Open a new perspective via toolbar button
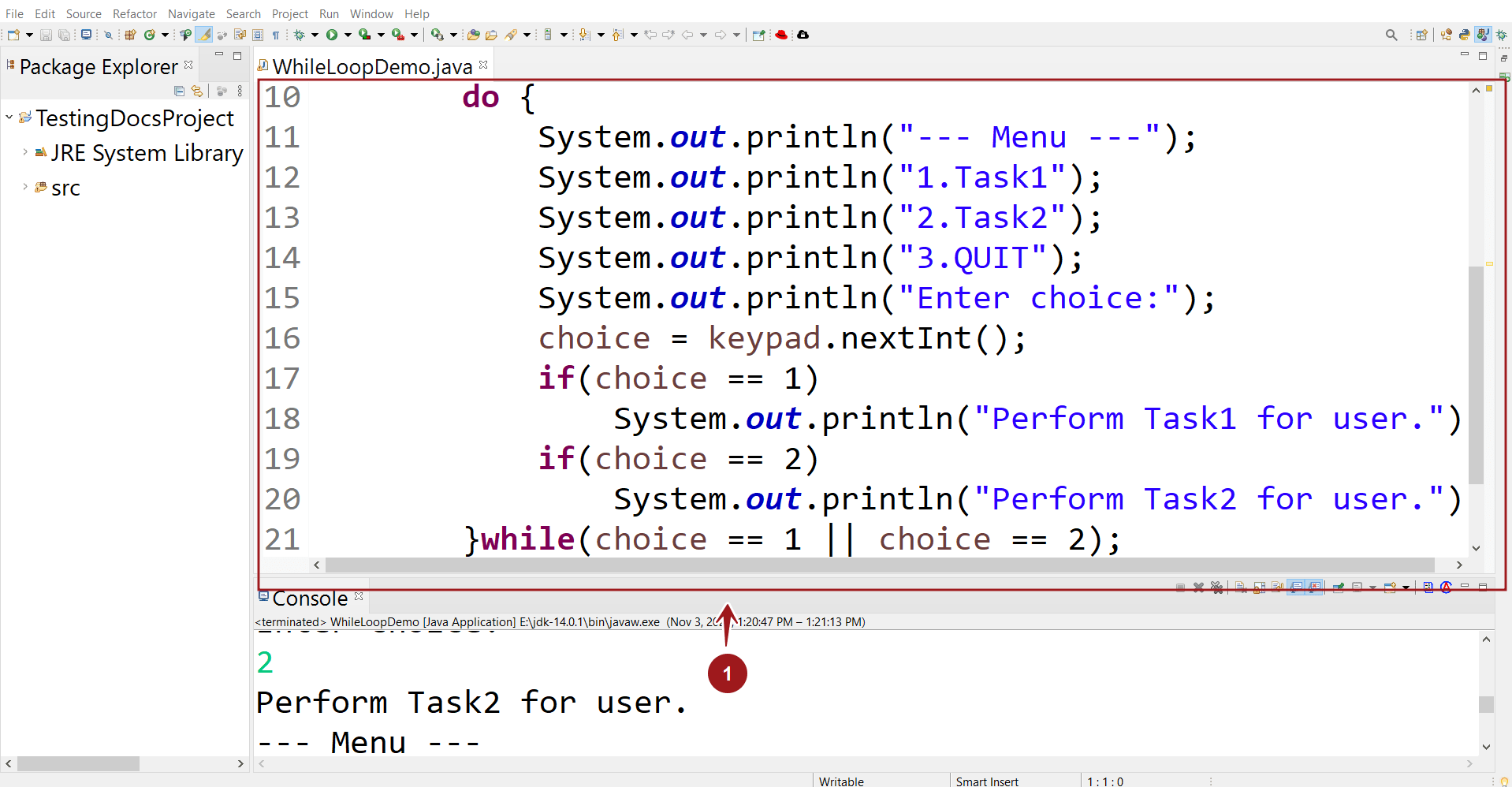1512x787 pixels. 1421,34
